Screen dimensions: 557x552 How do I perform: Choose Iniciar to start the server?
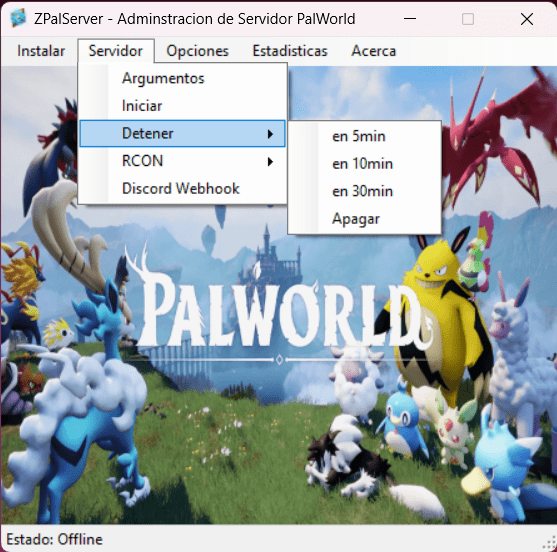click(x=182, y=106)
